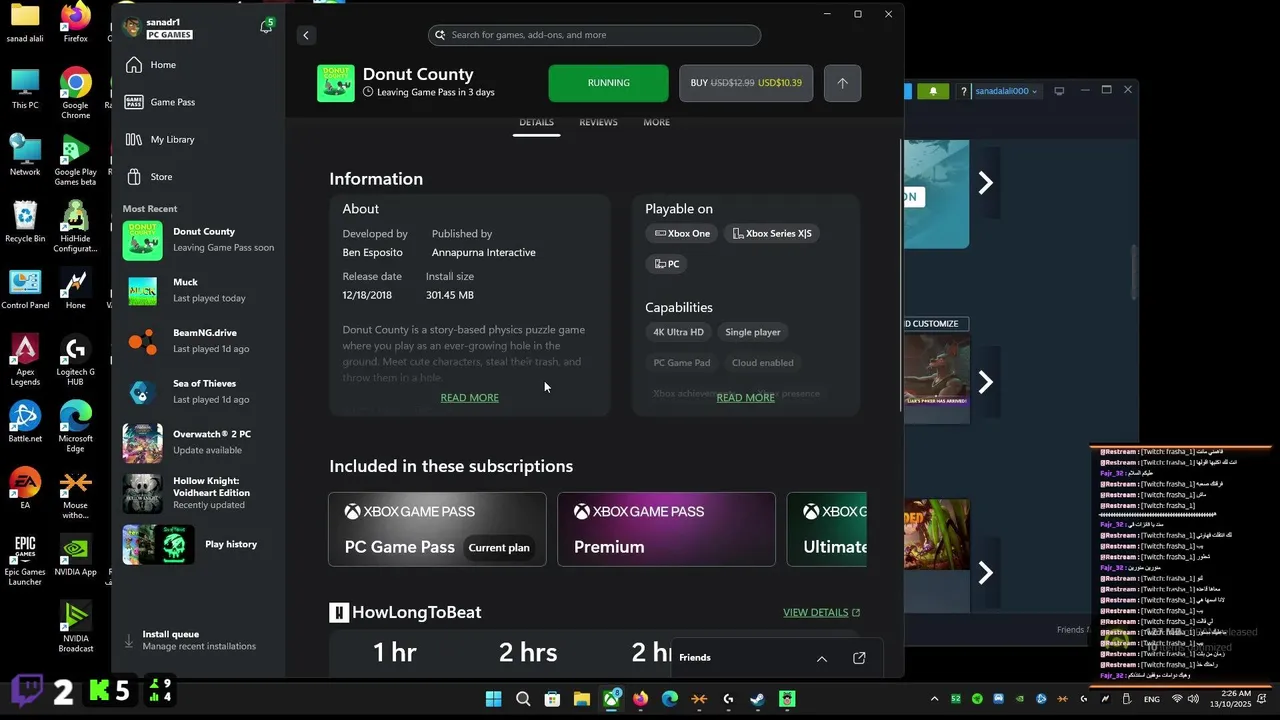This screenshot has height=720, width=1280.
Task: Click the Windows Start button
Action: tap(494, 699)
